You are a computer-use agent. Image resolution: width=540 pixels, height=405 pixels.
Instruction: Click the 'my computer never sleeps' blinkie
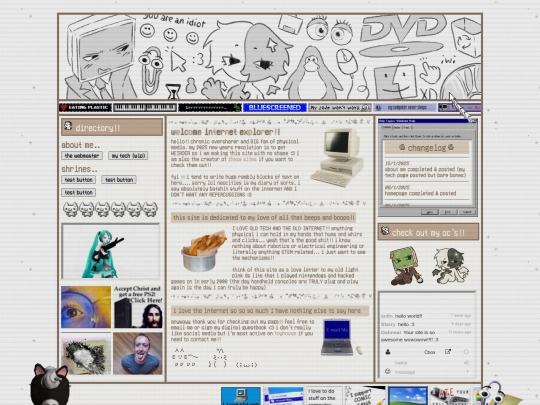[x=404, y=107]
